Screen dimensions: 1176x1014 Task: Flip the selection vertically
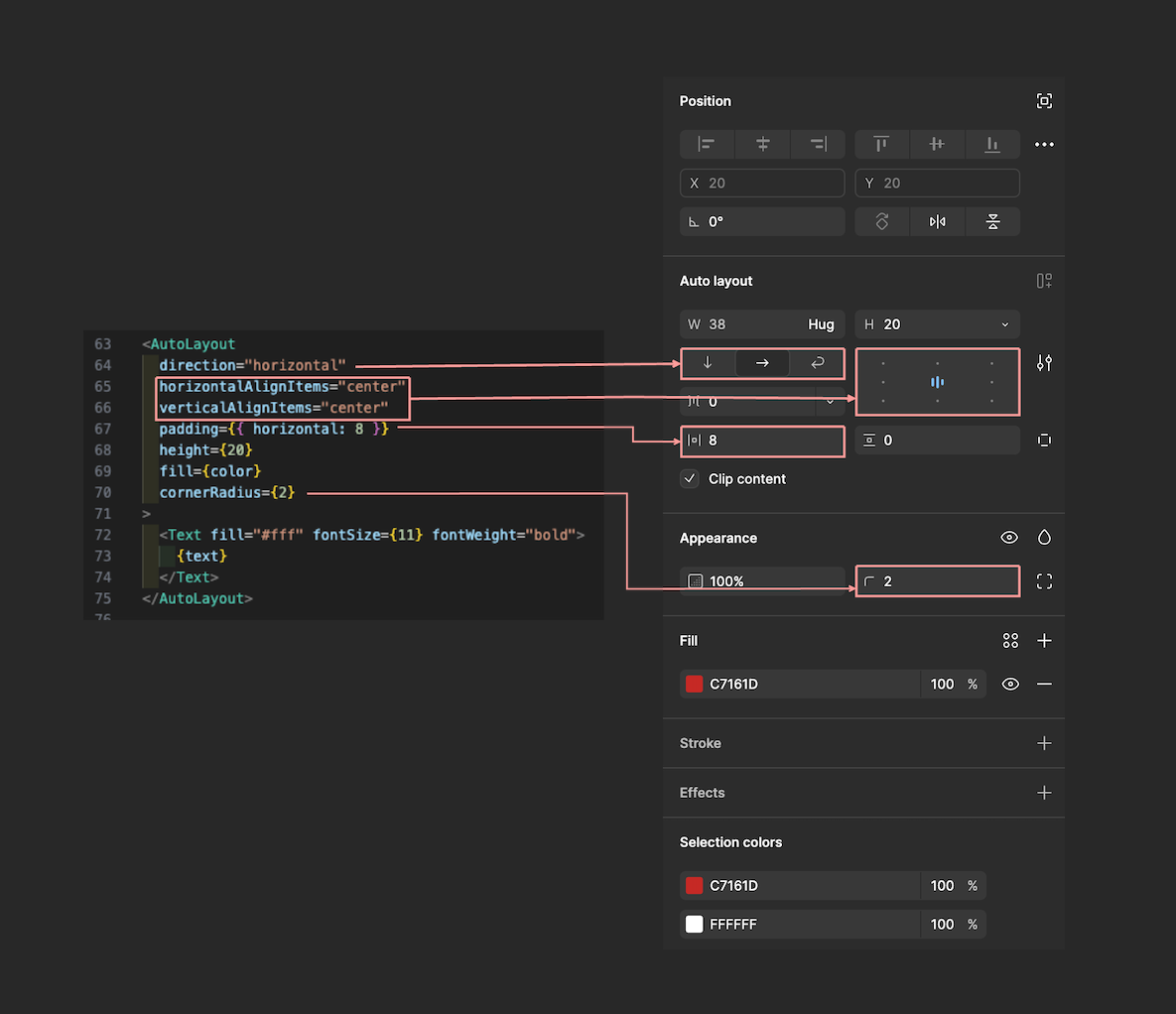pyautogui.click(x=992, y=221)
